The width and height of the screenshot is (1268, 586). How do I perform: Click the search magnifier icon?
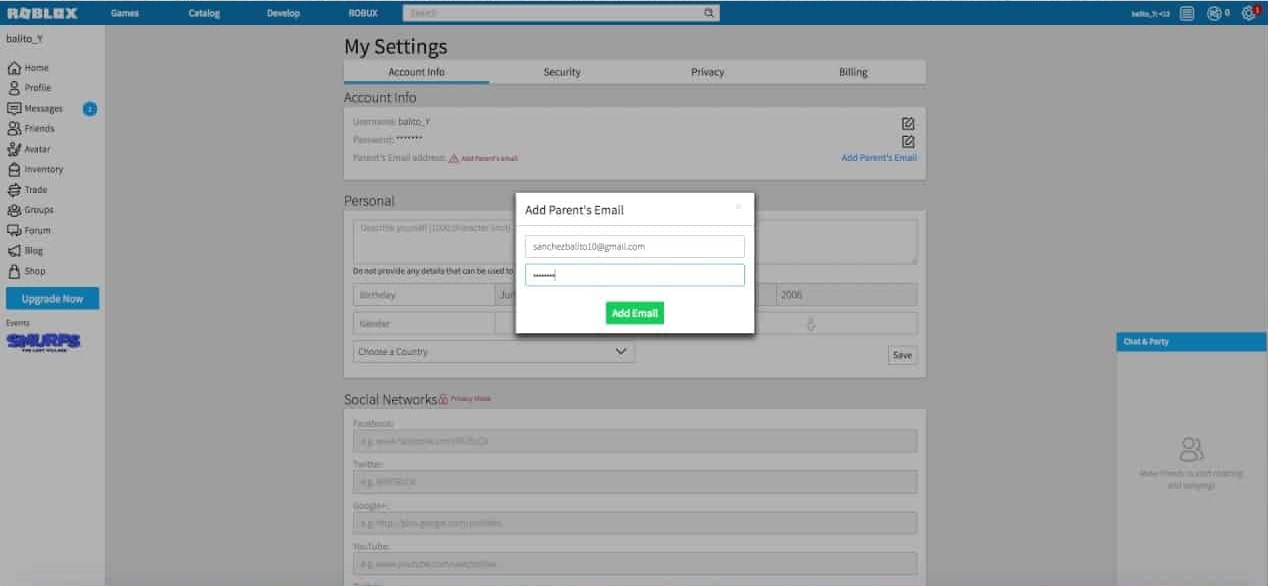click(709, 13)
